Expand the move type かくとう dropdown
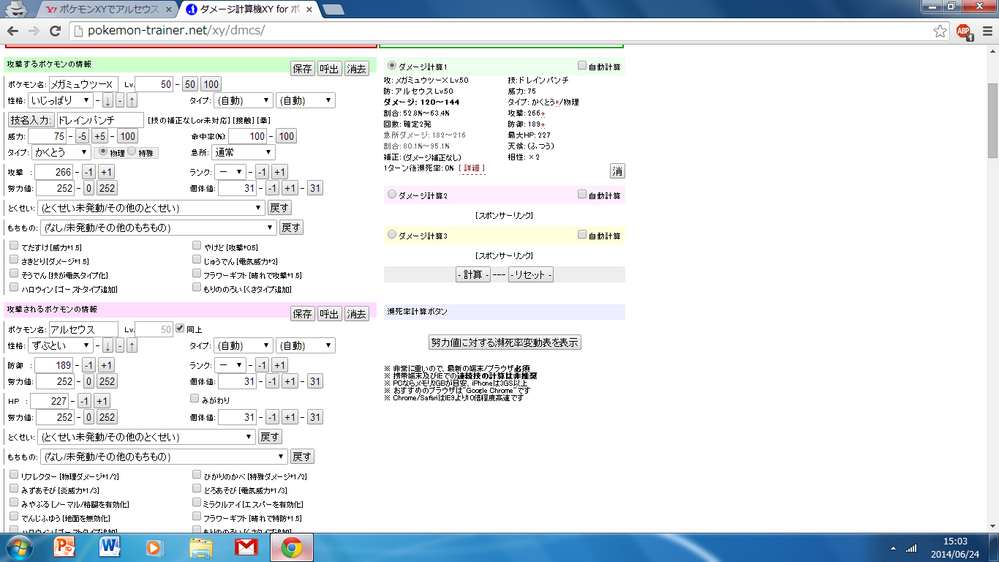The width and height of the screenshot is (999, 562). [x=58, y=153]
